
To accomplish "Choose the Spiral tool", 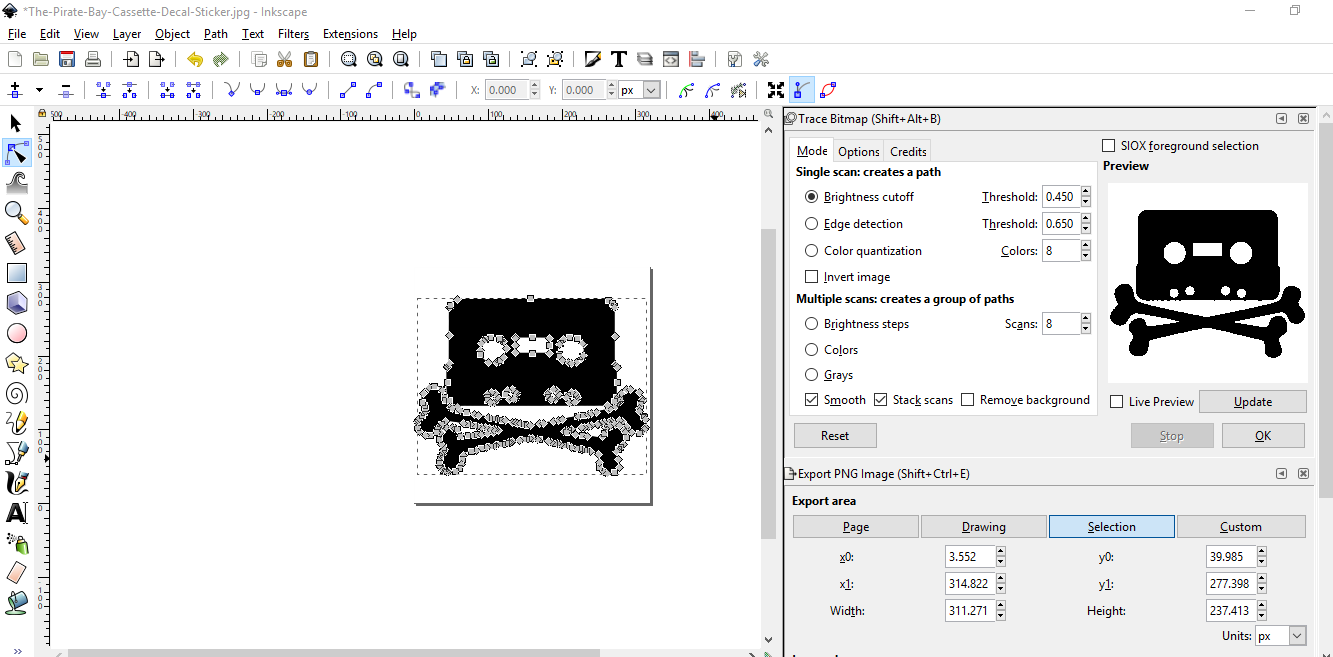I will [x=16, y=393].
